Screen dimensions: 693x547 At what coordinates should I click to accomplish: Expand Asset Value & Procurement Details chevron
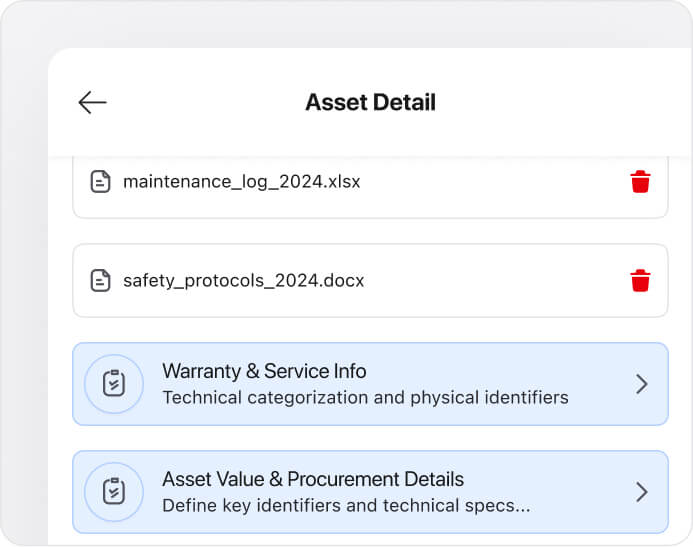[642, 492]
